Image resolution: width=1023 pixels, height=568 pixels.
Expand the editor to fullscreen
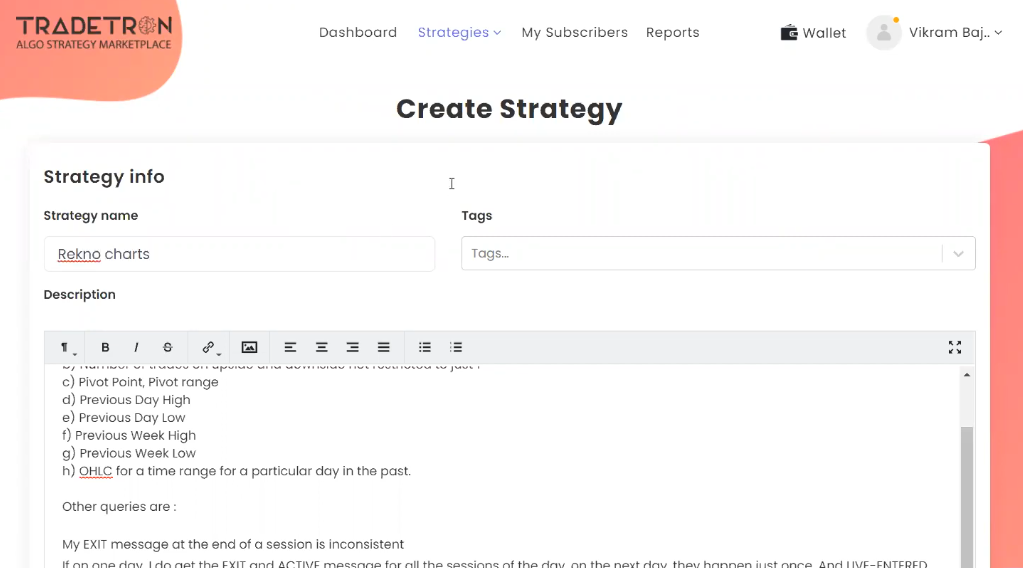954,347
